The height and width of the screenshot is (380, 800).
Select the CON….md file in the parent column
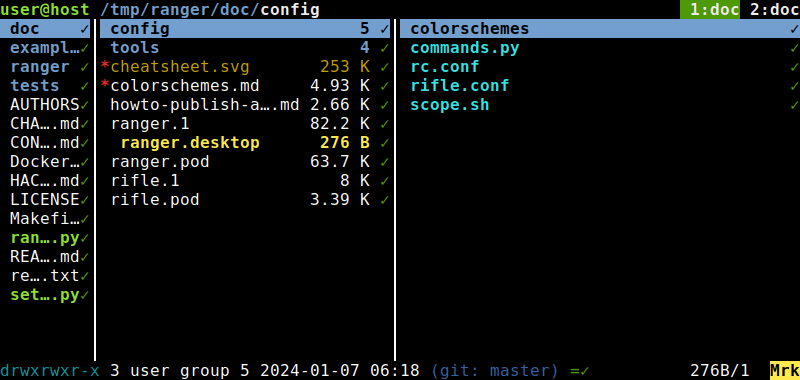[x=45, y=143]
